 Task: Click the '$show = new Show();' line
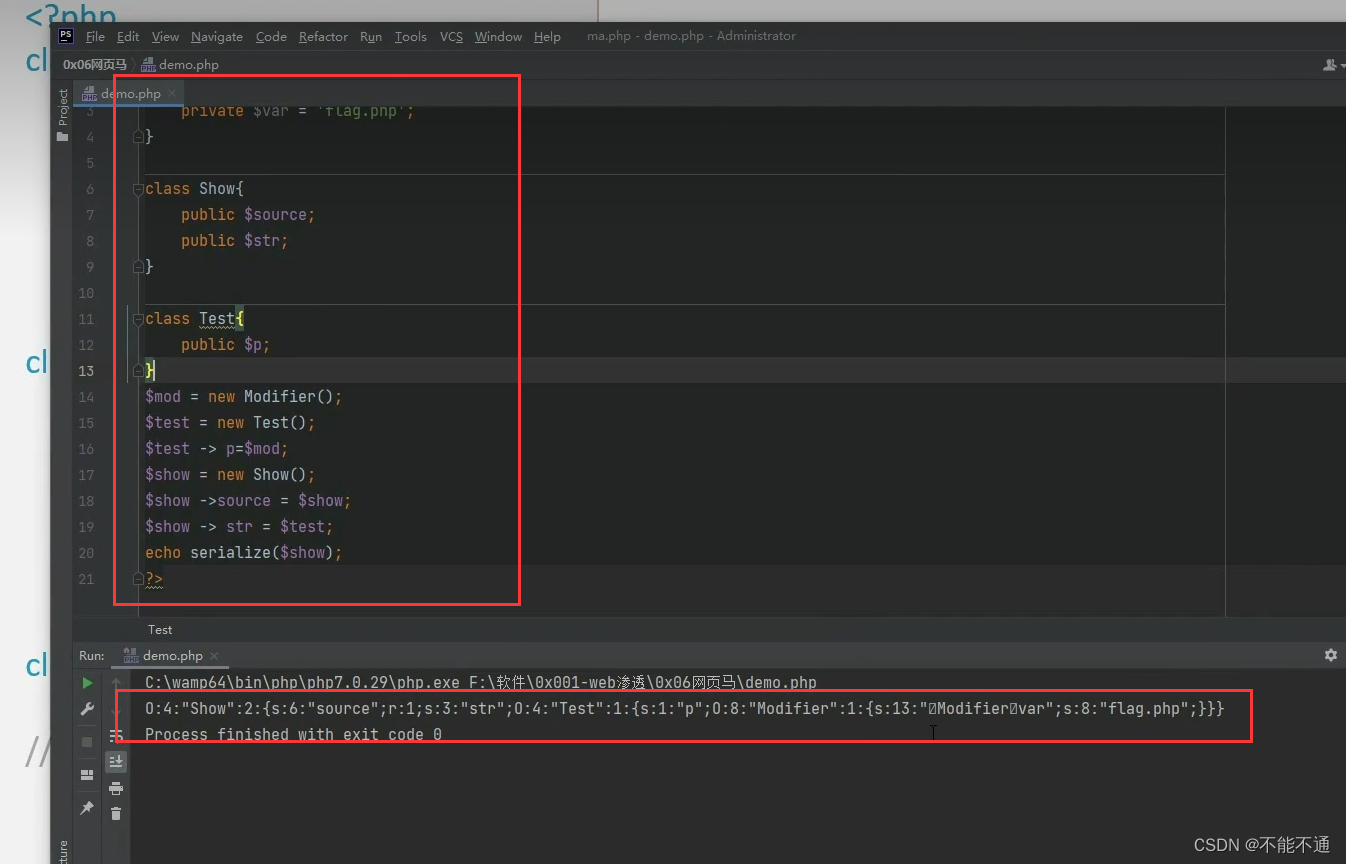tap(230, 475)
